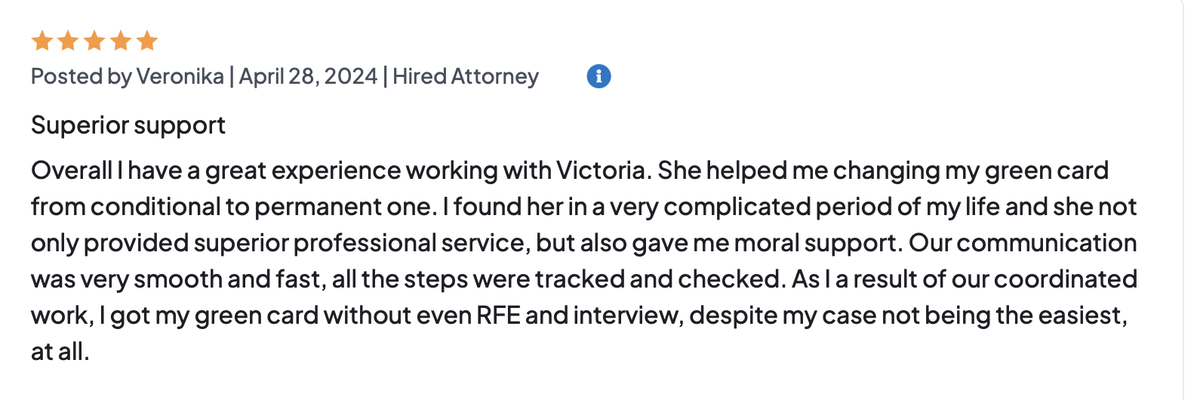Click the reviewer name Veronika

coord(179,77)
